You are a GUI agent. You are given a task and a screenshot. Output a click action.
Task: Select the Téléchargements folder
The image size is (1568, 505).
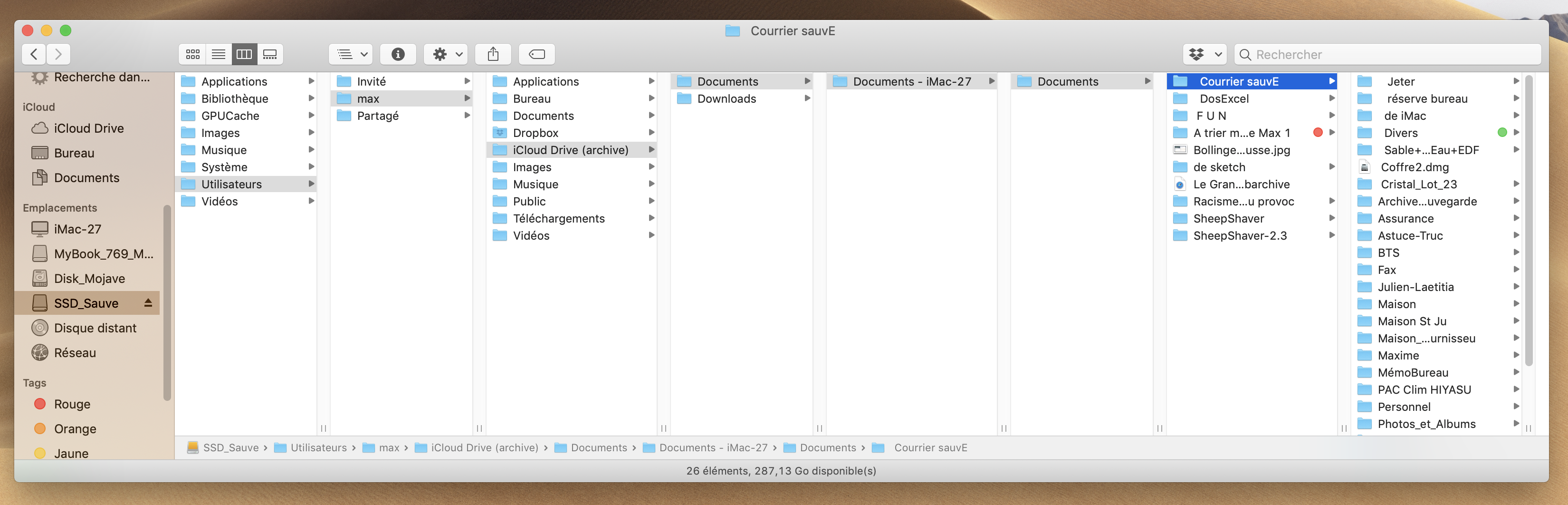(x=572, y=218)
